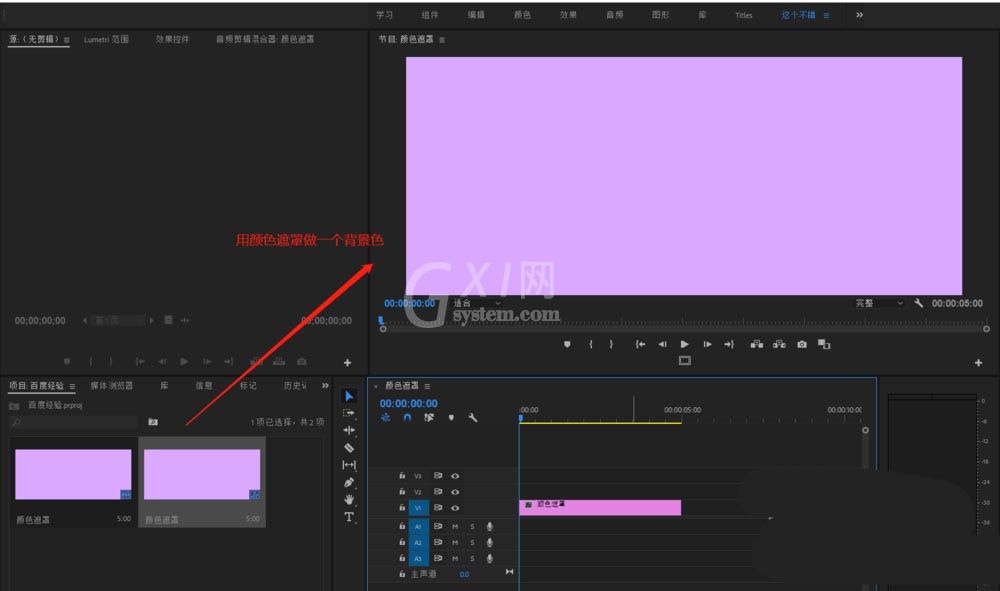Select the Razor tool
Image resolution: width=1000 pixels, height=591 pixels.
tap(349, 448)
